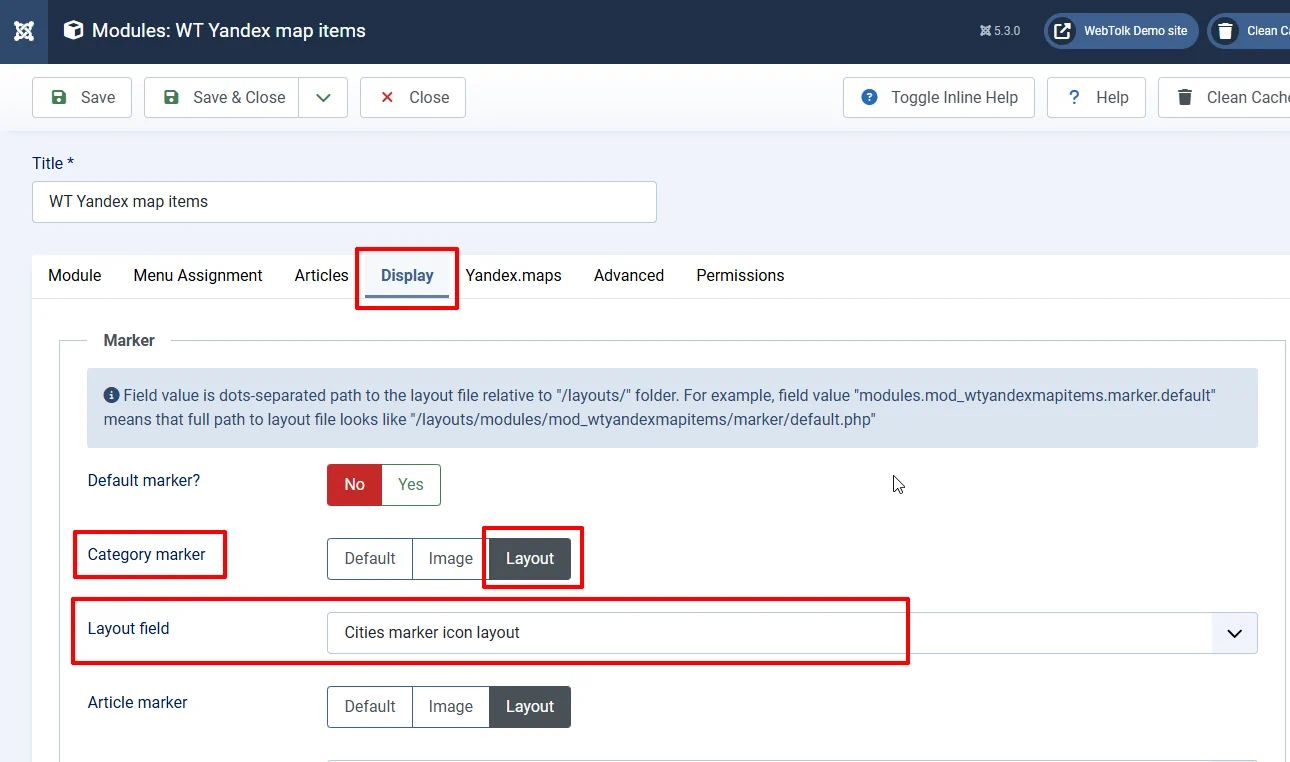The height and width of the screenshot is (762, 1290).
Task: Click the Close button
Action: point(413,97)
